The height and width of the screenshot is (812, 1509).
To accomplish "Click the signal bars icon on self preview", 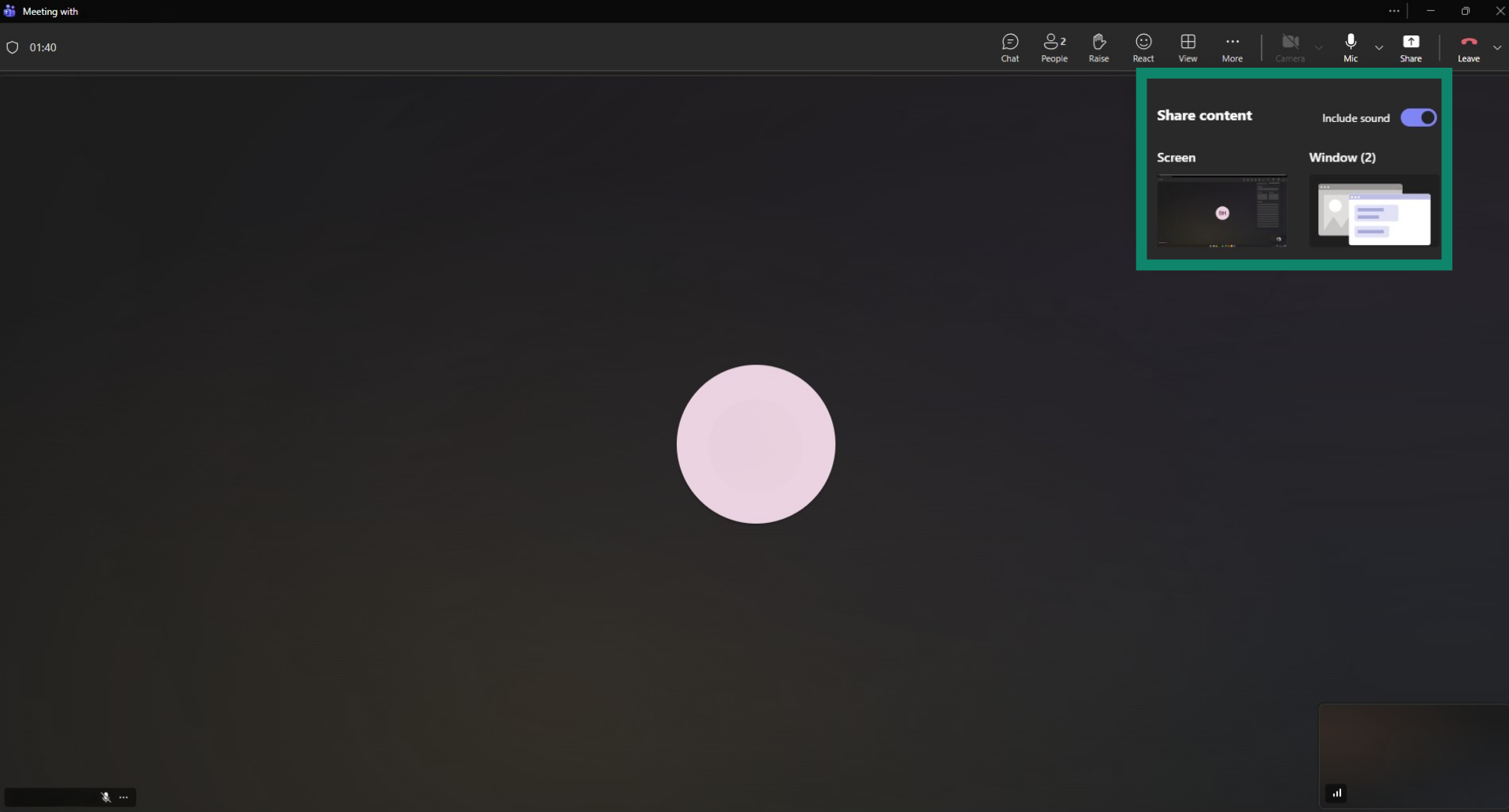I will [1336, 793].
